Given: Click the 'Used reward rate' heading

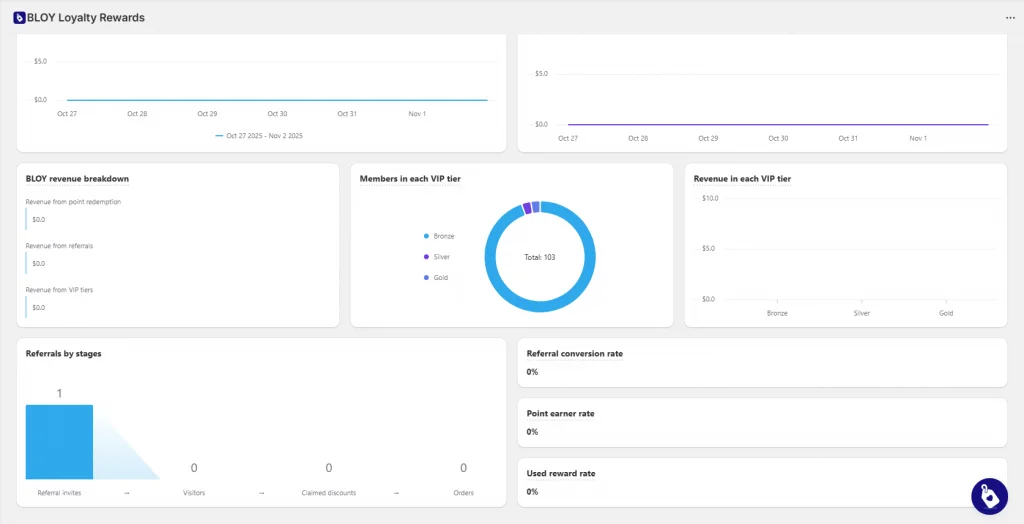Looking at the screenshot, I should tap(561, 473).
